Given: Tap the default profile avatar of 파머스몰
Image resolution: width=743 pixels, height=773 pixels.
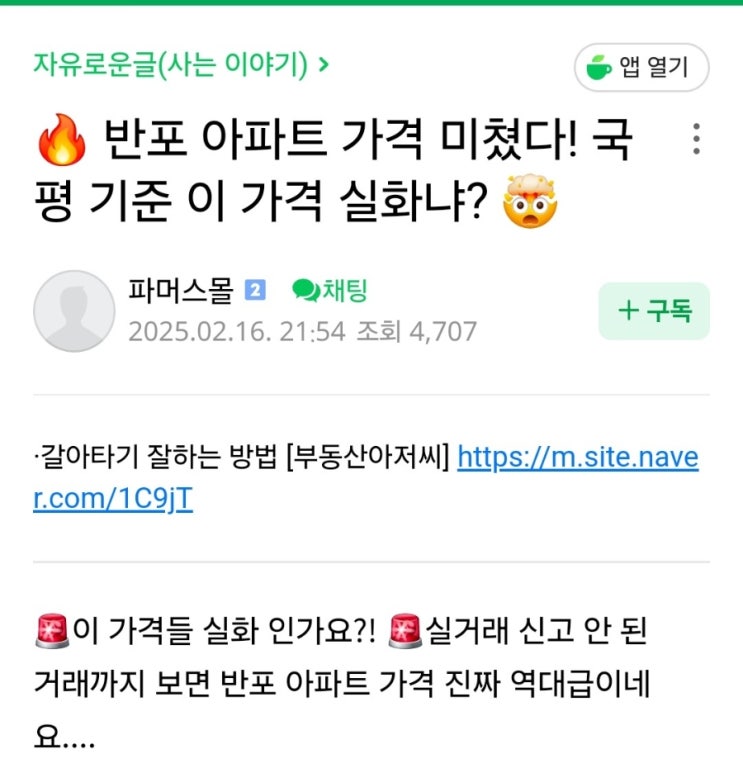Looking at the screenshot, I should tap(74, 311).
